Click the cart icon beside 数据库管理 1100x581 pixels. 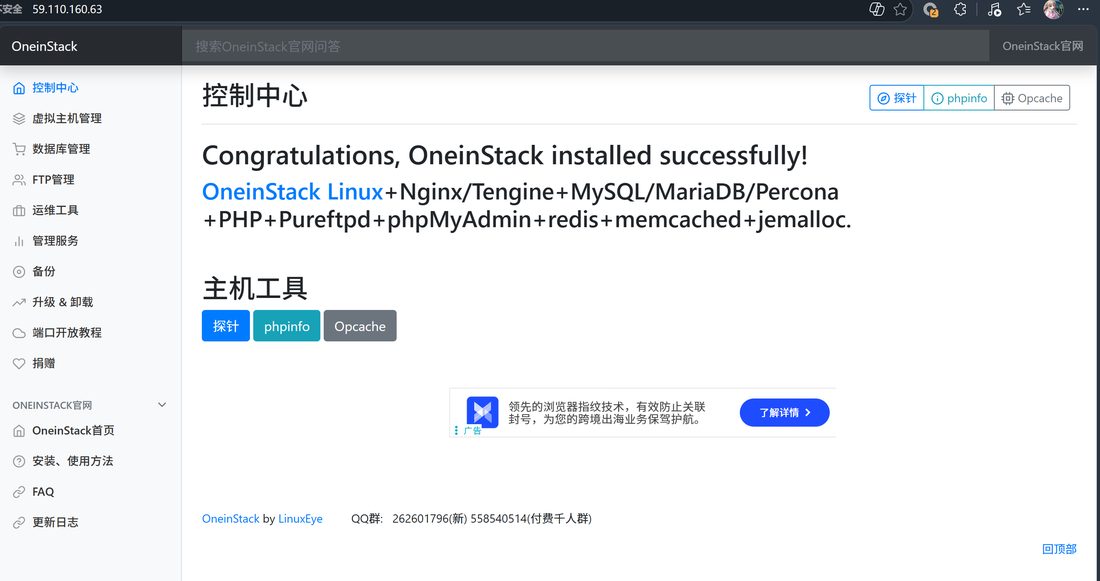[19, 149]
